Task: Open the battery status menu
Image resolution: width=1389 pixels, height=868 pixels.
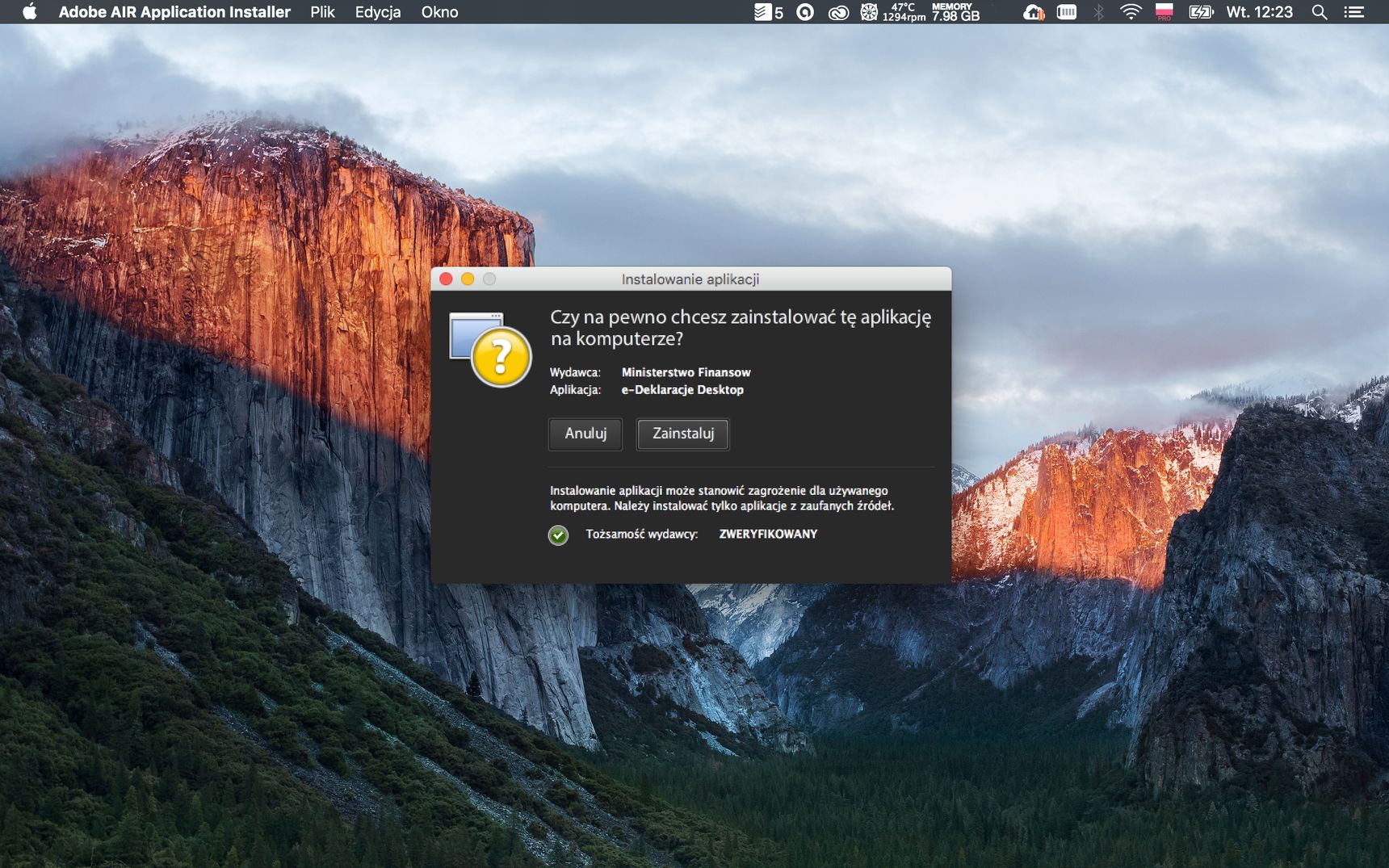Action: [1201, 12]
